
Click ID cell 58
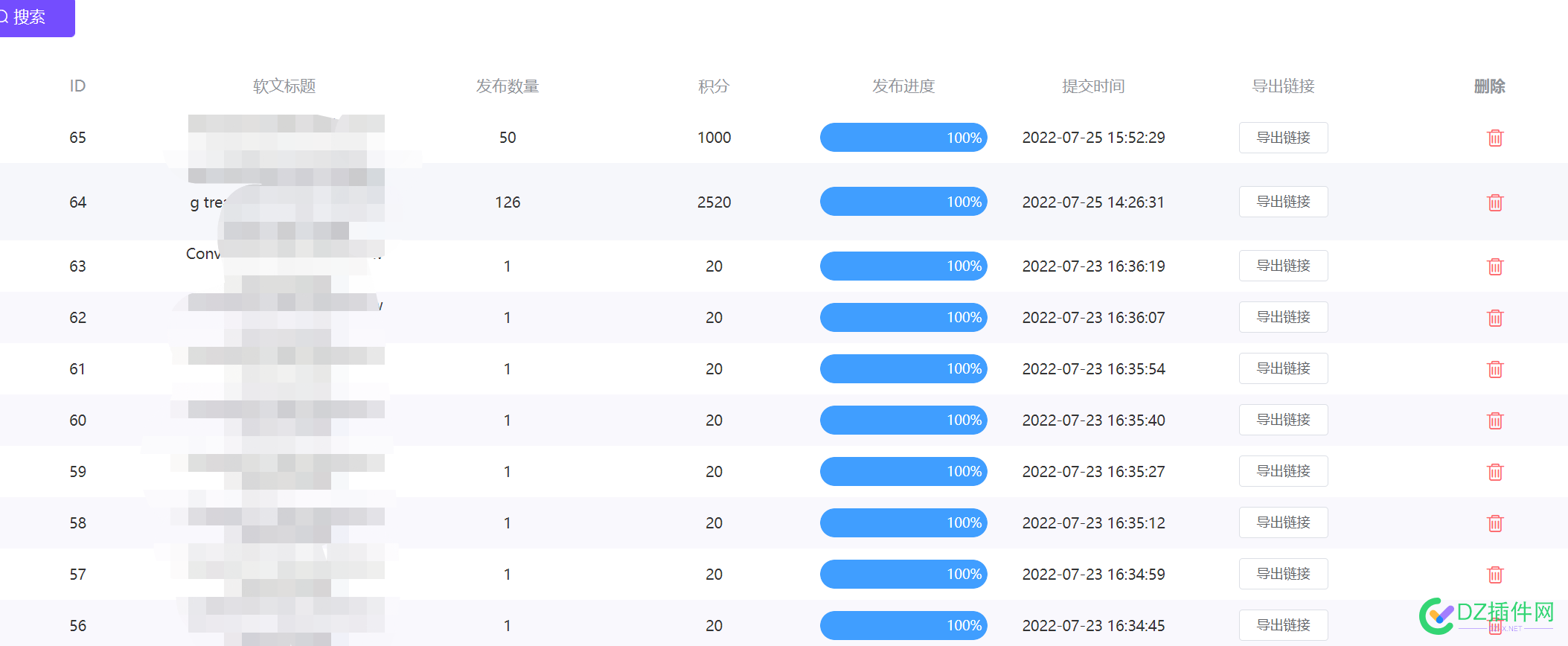click(x=77, y=523)
